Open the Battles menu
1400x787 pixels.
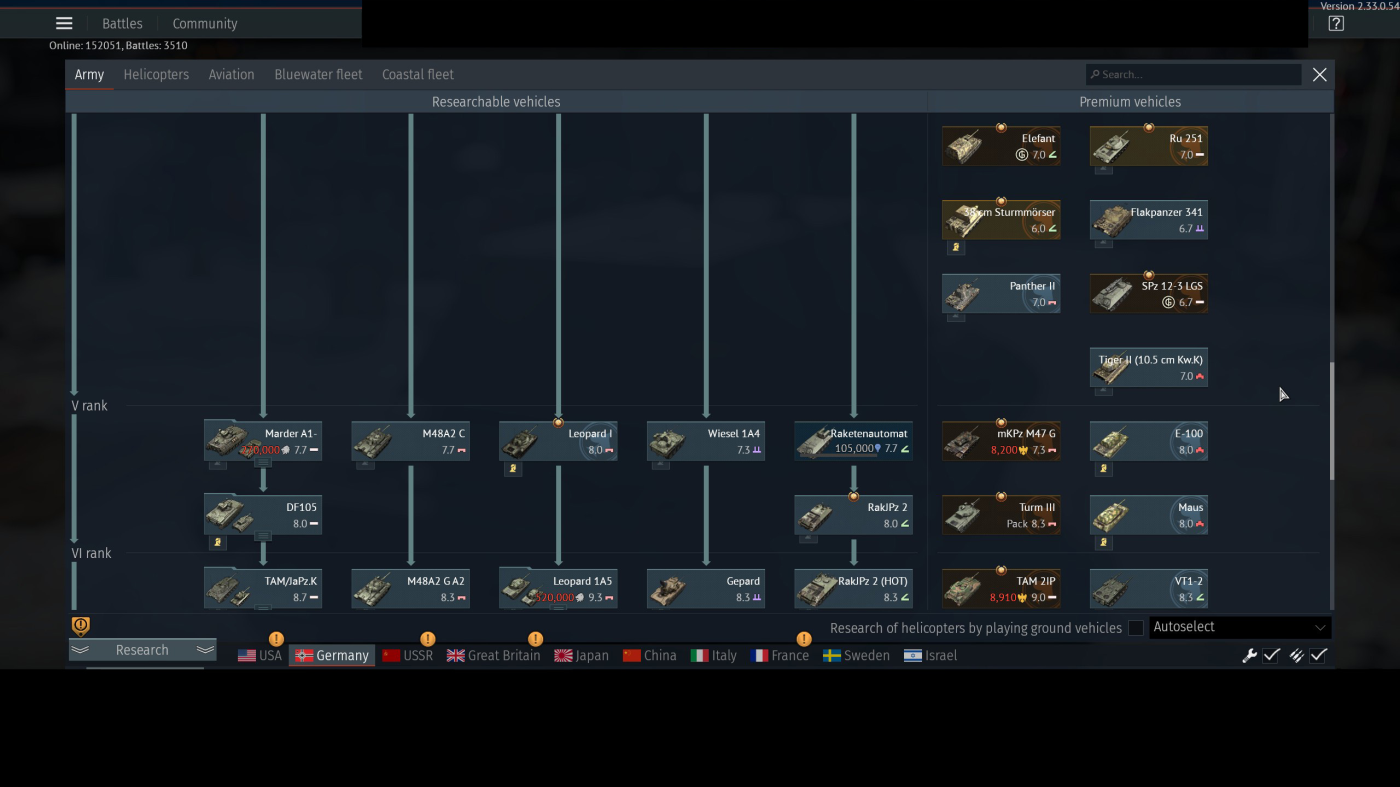(x=122, y=23)
